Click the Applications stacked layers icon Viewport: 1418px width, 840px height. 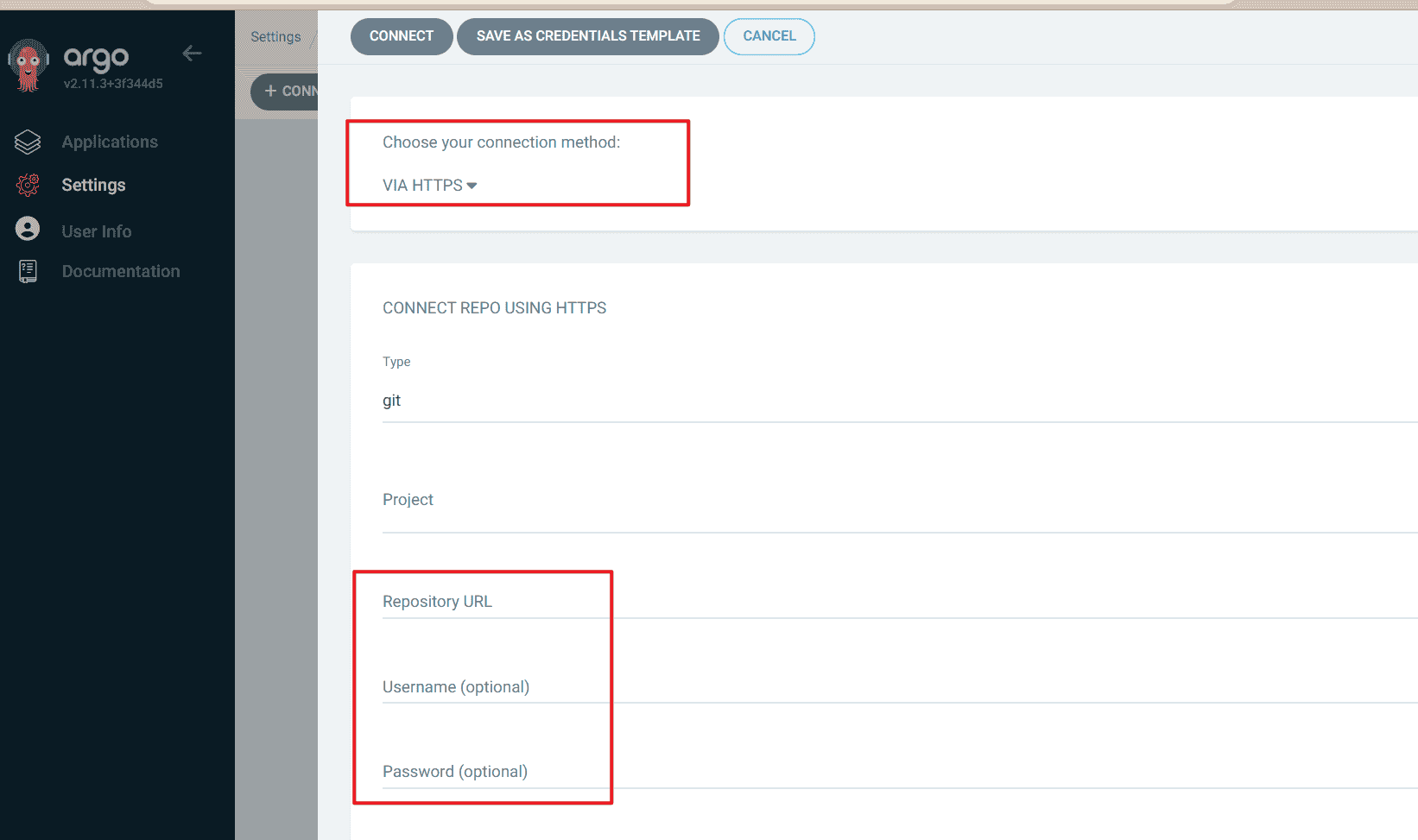point(28,142)
